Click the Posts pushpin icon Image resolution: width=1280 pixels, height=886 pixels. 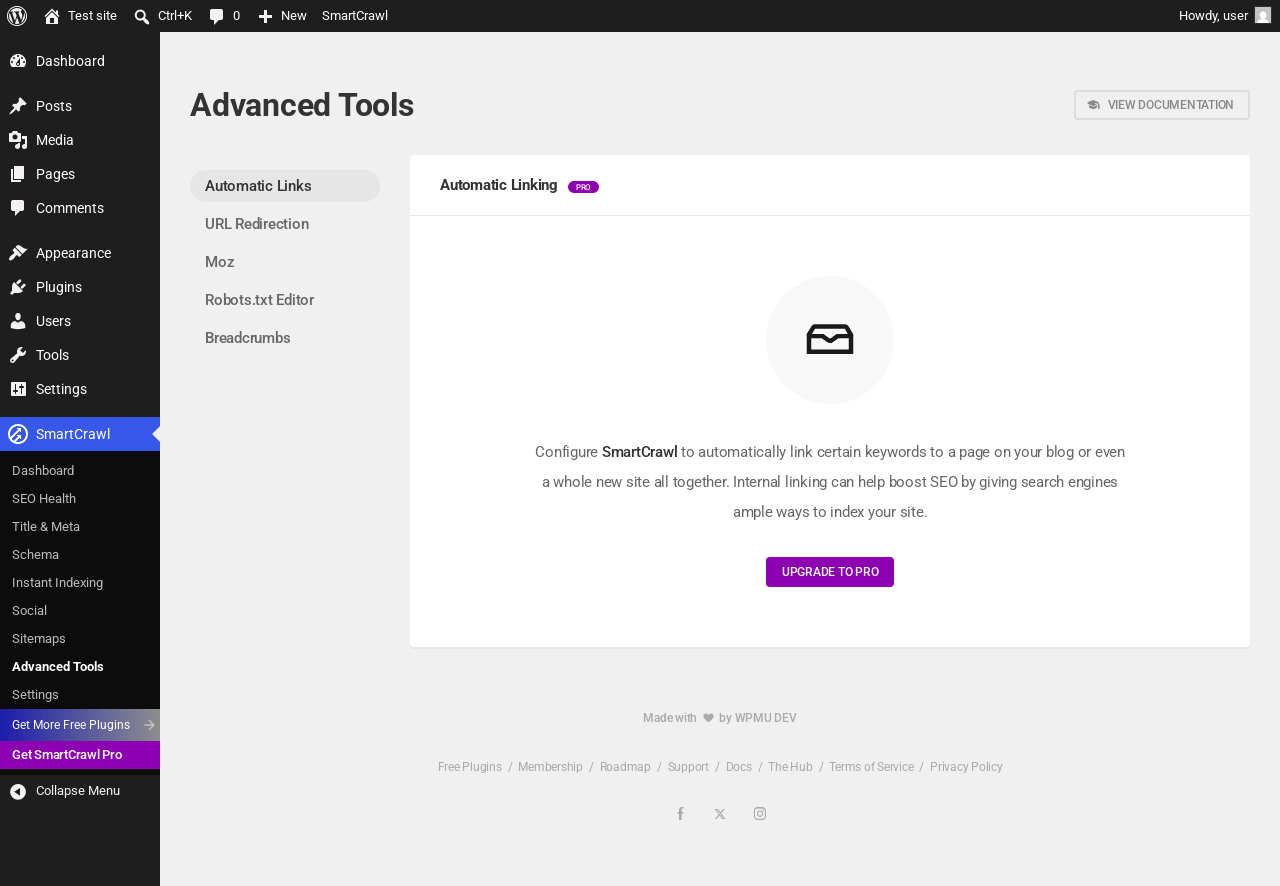[18, 106]
